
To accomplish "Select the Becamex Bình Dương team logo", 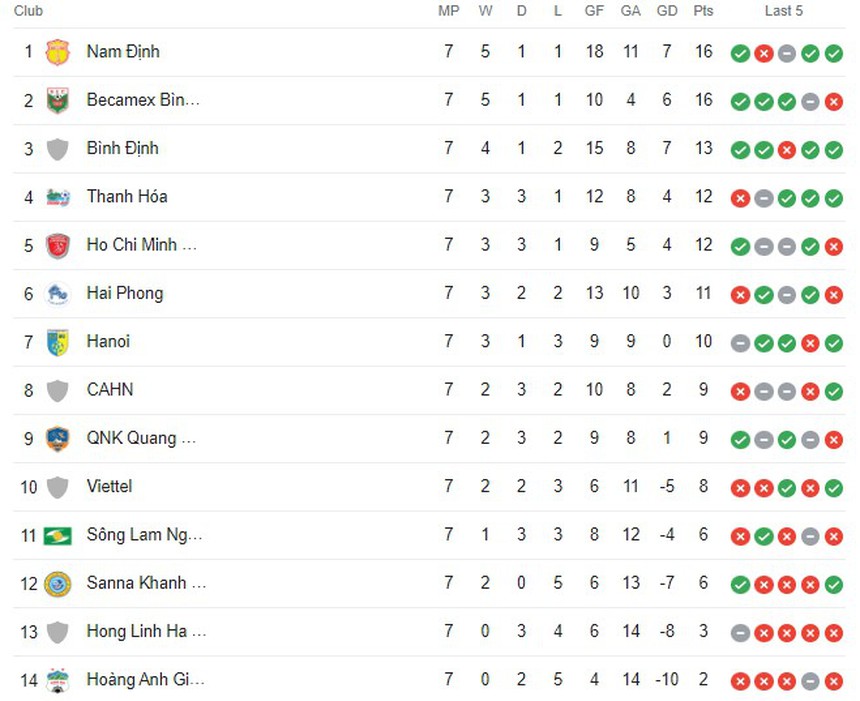I will [x=57, y=100].
